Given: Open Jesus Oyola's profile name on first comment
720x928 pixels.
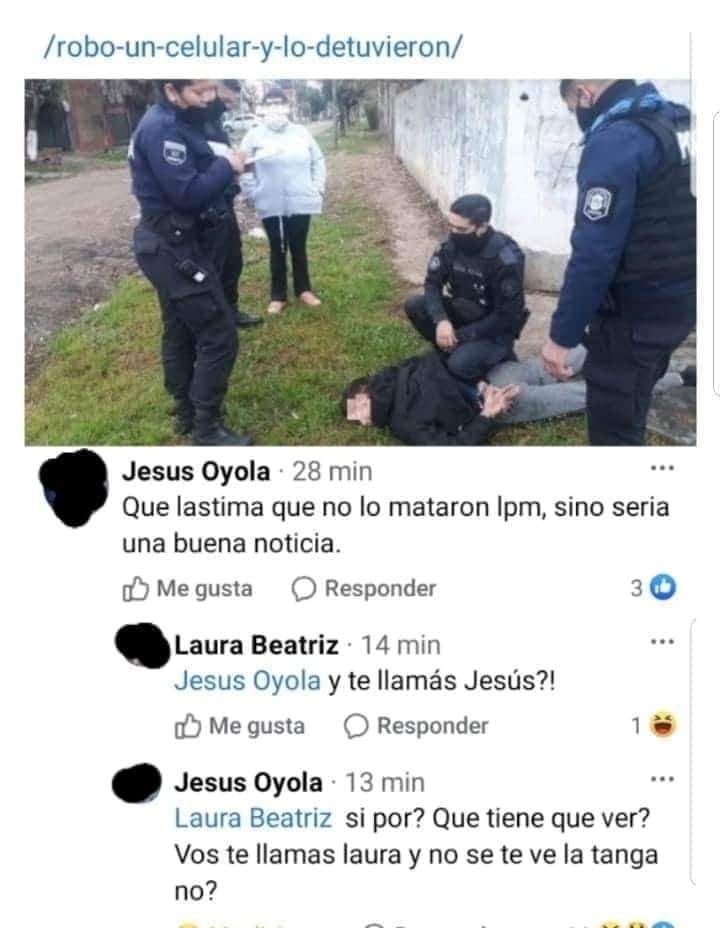Looking at the screenshot, I should (196, 472).
